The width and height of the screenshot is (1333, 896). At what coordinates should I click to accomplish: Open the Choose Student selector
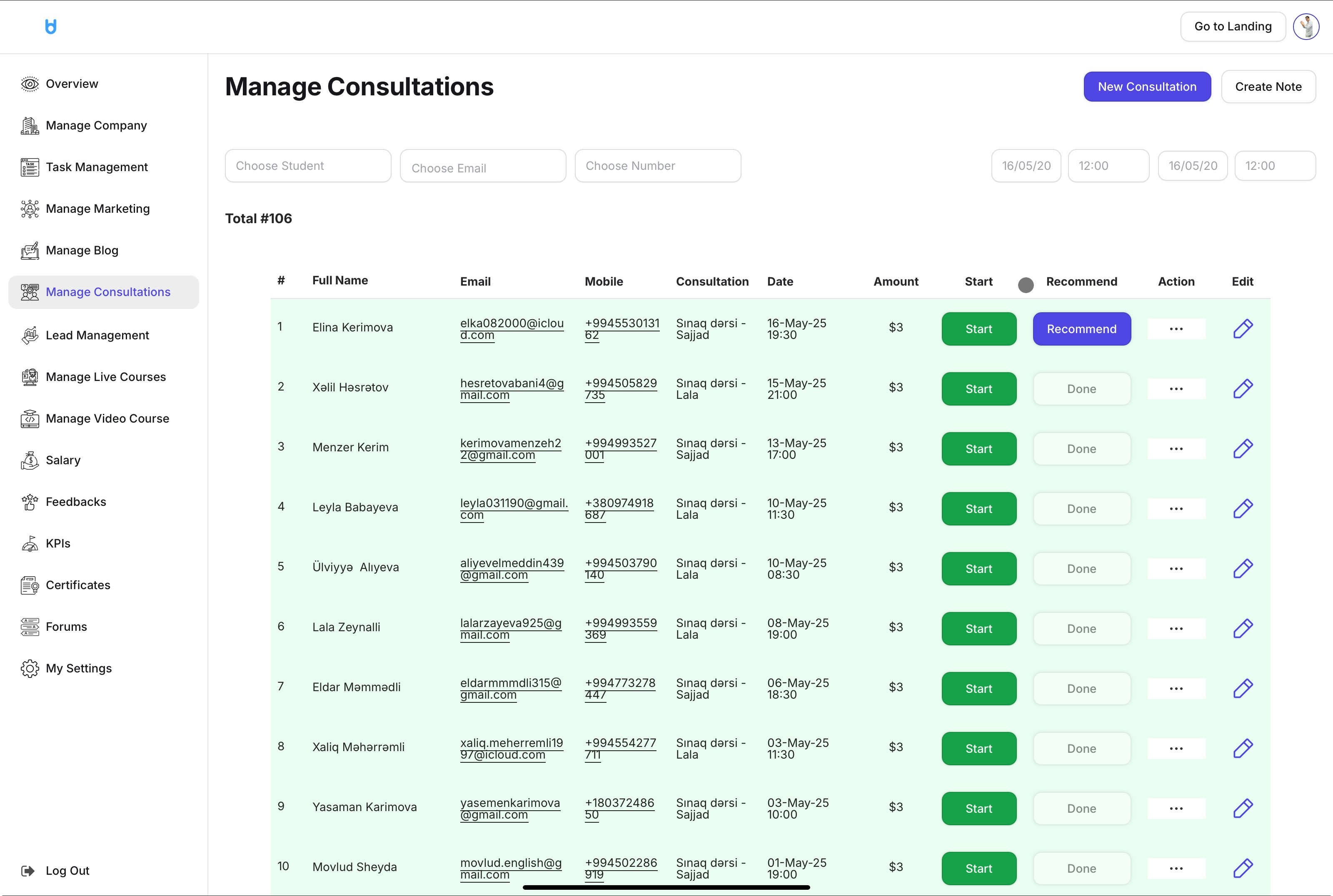[307, 166]
